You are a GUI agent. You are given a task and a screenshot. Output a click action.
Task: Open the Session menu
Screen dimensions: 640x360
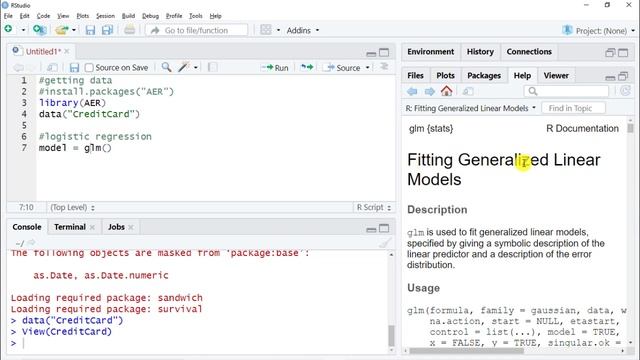(x=105, y=16)
